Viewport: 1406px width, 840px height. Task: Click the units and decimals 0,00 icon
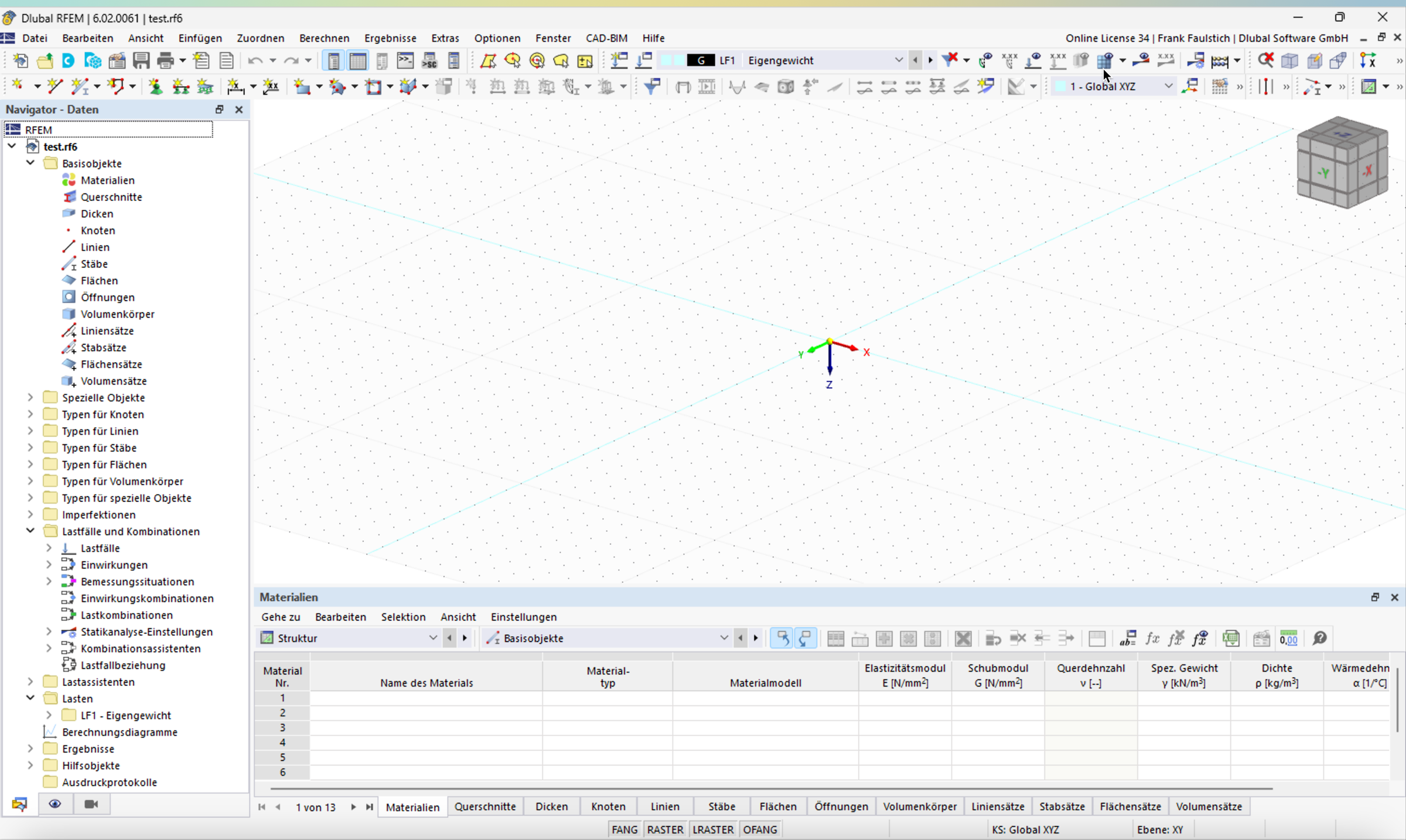(x=1288, y=638)
